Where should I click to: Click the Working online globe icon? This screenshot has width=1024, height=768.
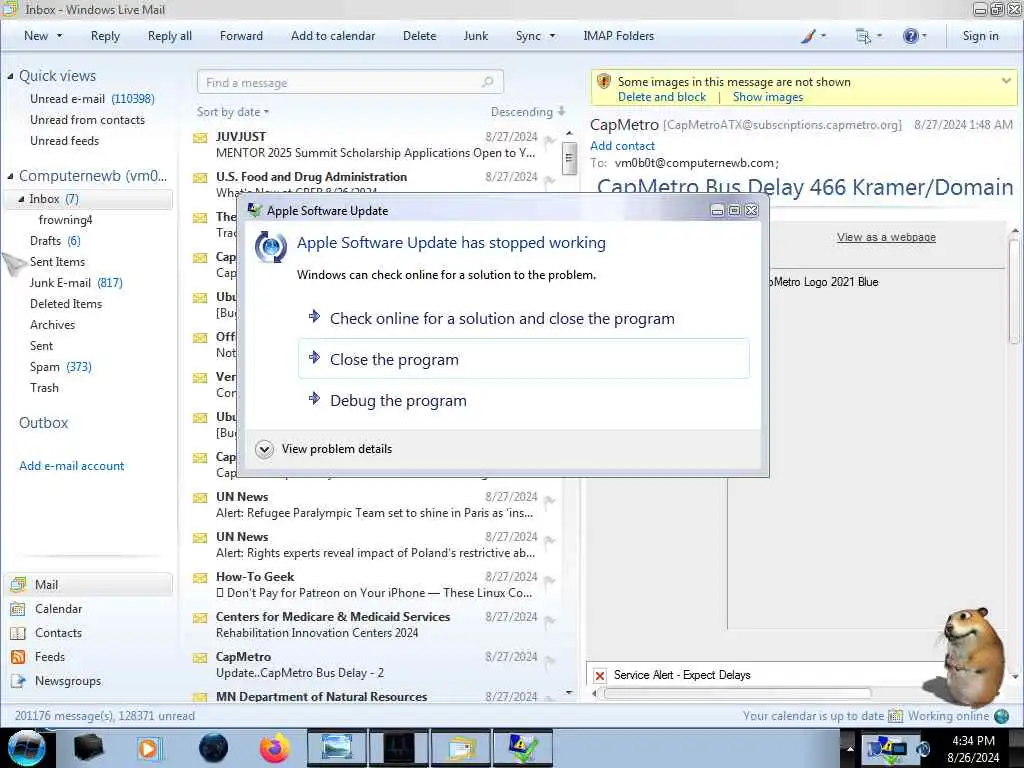tap(1001, 716)
